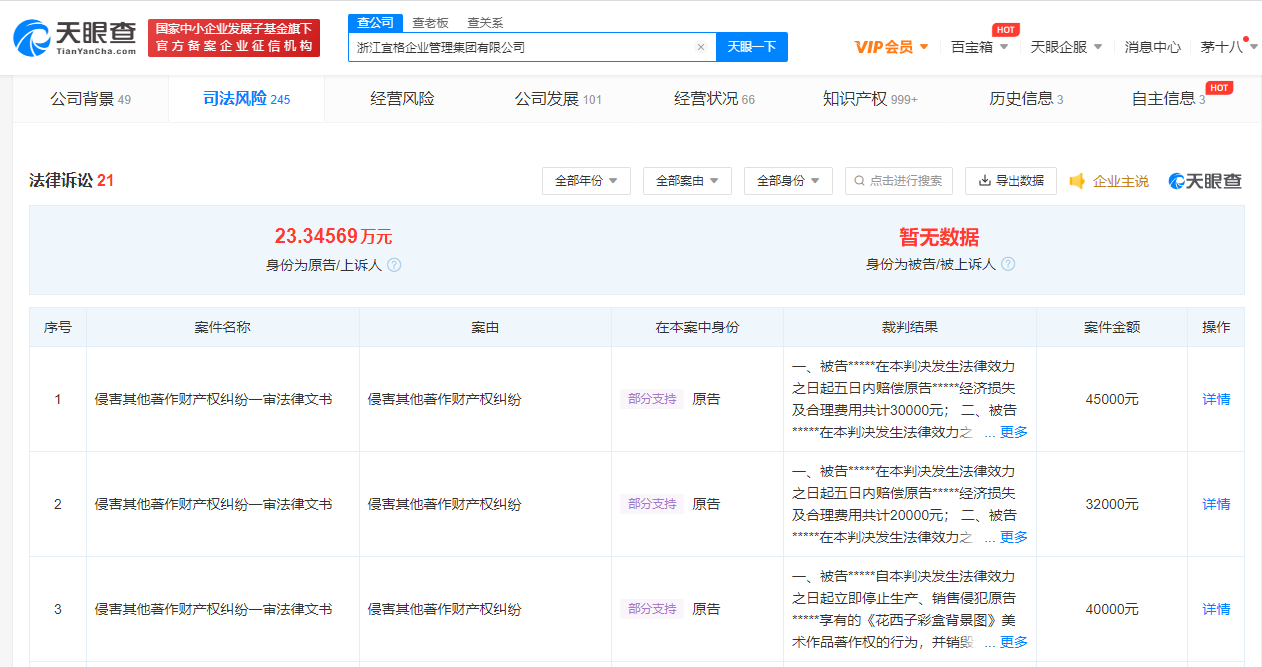Viewport: 1262px width, 667px height.
Task: Open the 茅十八 user account menu
Action: 1228,47
